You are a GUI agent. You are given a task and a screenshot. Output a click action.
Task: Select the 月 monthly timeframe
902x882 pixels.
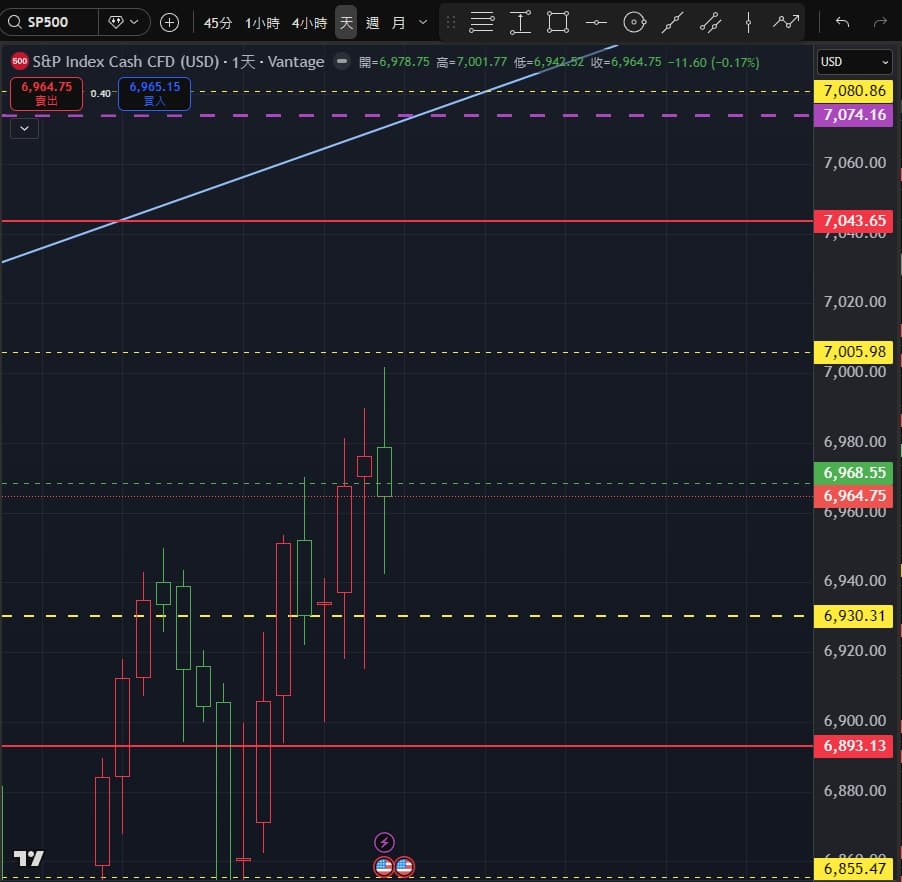tap(398, 23)
